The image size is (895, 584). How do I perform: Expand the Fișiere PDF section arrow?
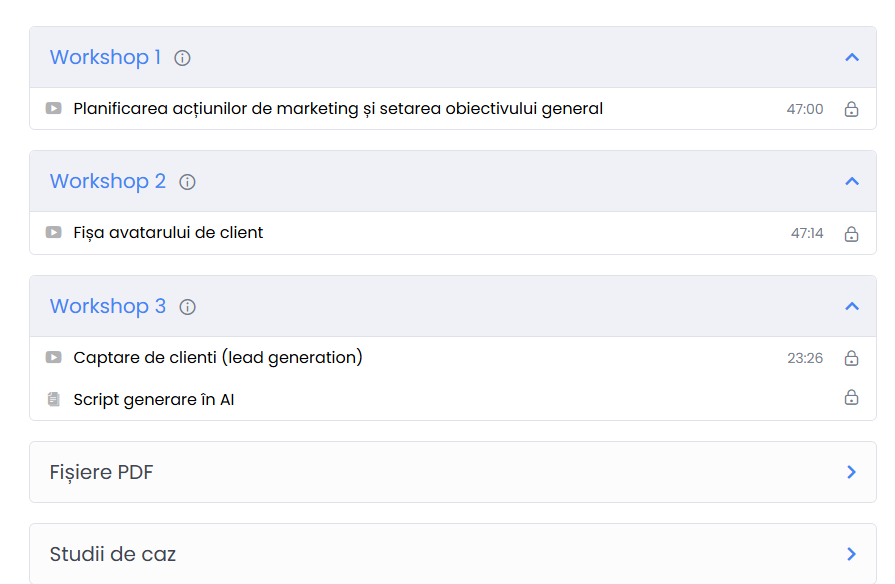pos(852,472)
